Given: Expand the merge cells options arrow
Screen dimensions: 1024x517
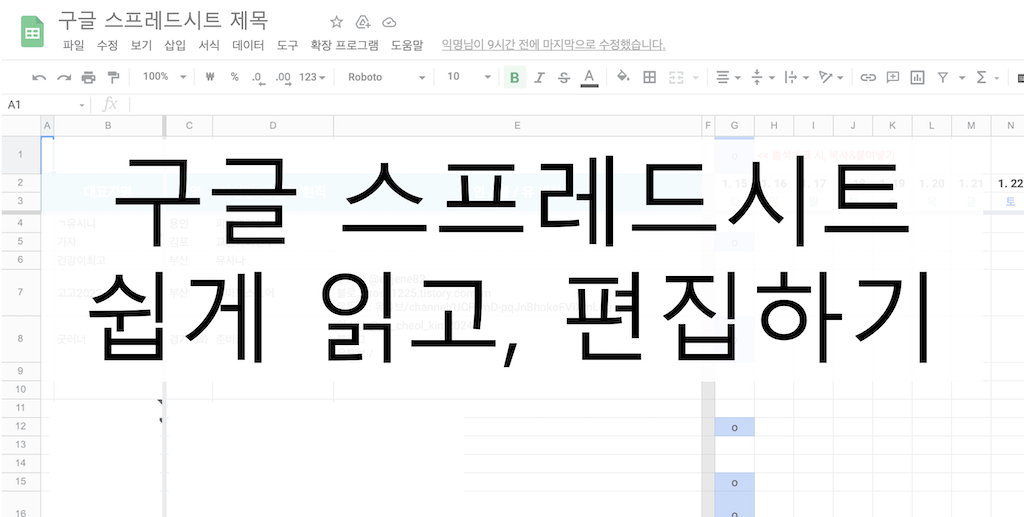Looking at the screenshot, I should click(695, 78).
